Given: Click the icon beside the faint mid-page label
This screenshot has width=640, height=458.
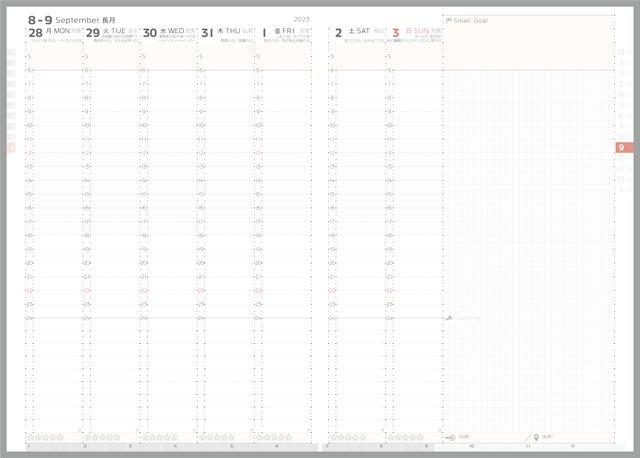Looking at the screenshot, I should point(449,318).
